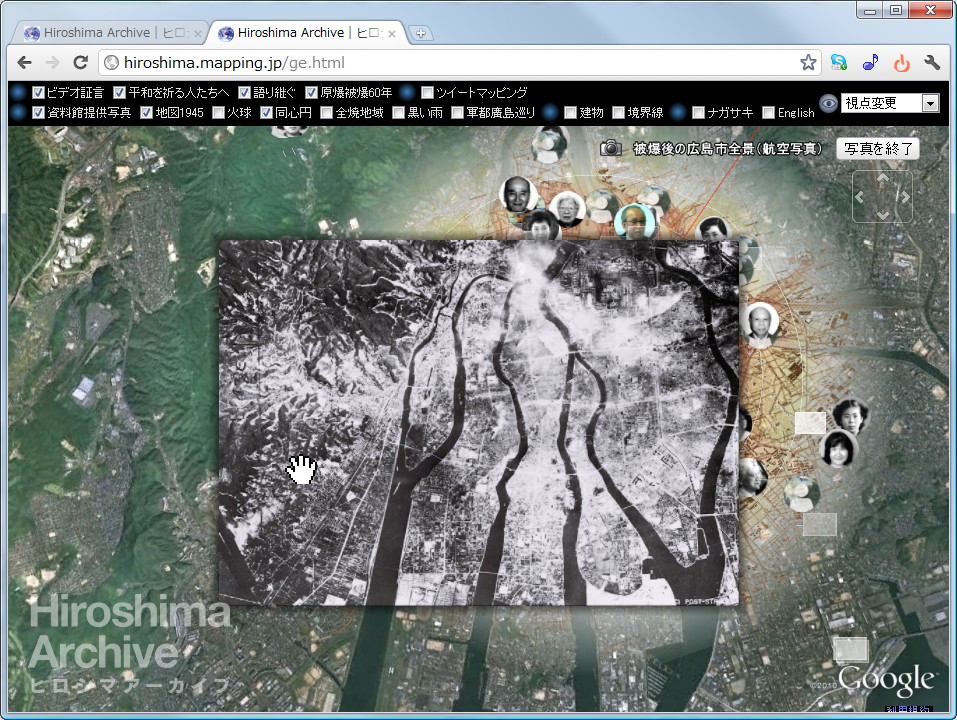Pan the map down with navigation arrow
Image resolution: width=957 pixels, height=720 pixels.
[x=883, y=215]
